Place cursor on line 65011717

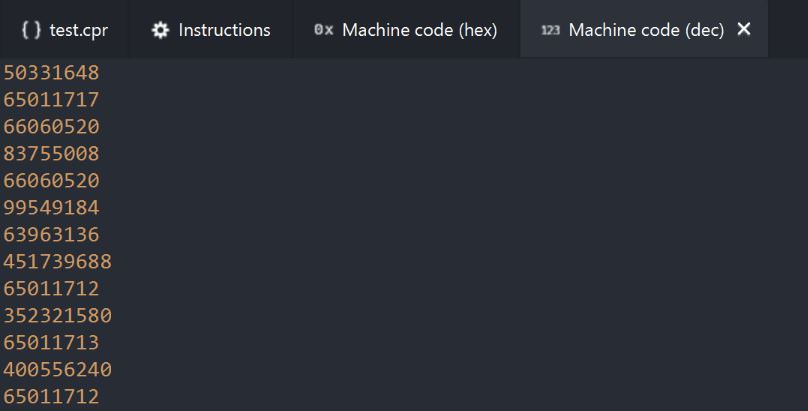(51, 99)
